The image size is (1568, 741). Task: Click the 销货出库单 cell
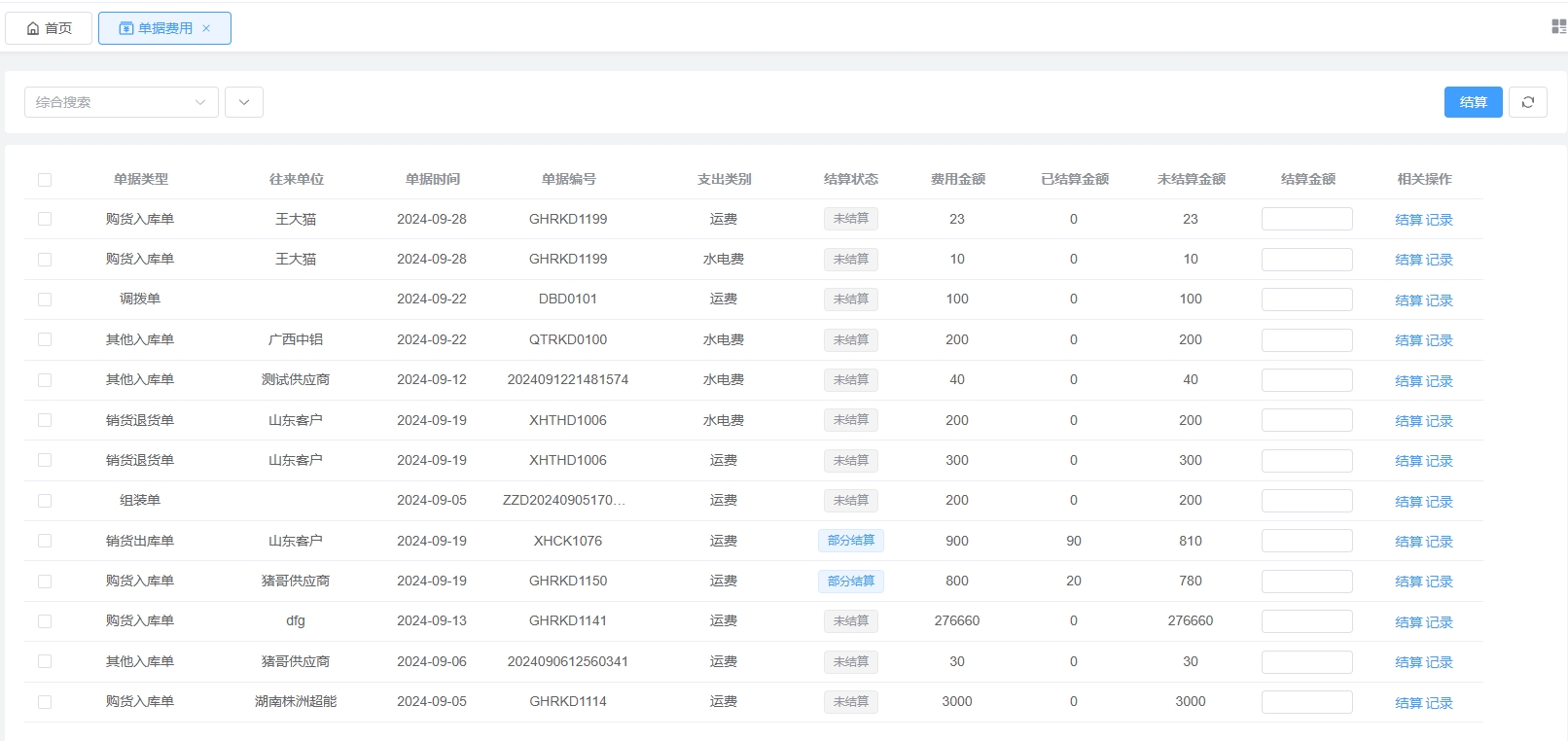click(140, 541)
